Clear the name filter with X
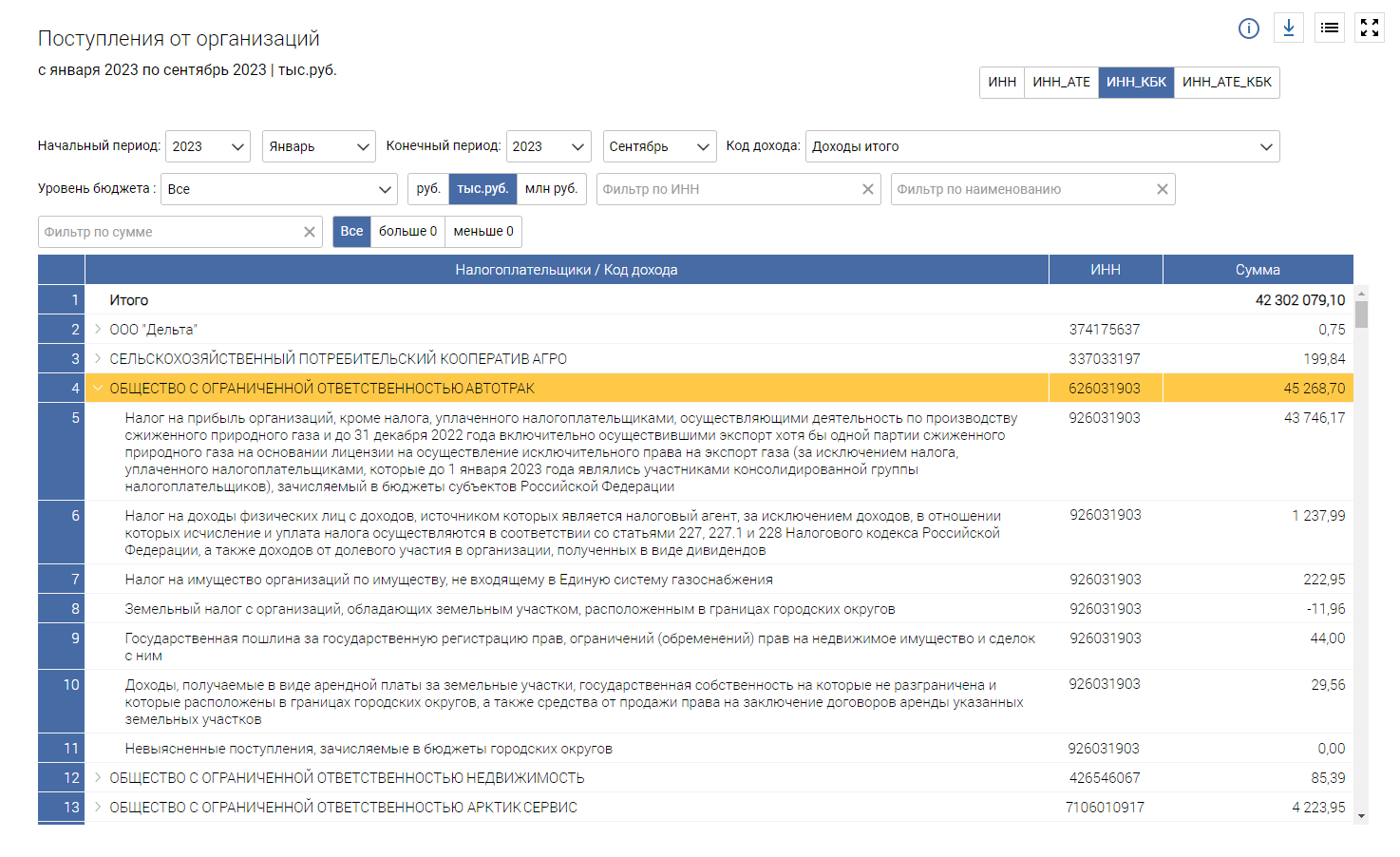 click(x=1162, y=189)
